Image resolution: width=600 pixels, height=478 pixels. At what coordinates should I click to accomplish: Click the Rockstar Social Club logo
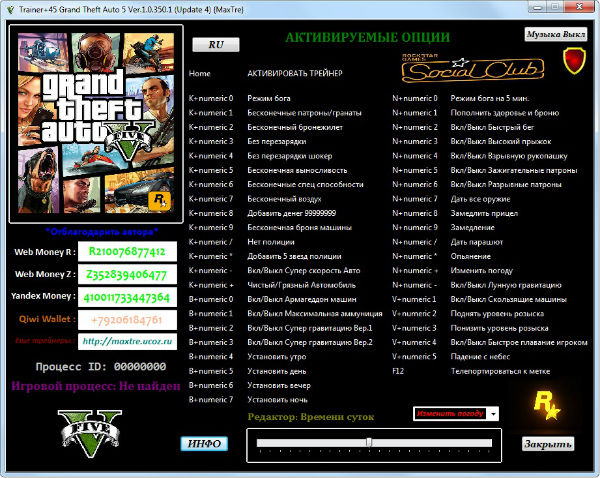coord(473,69)
